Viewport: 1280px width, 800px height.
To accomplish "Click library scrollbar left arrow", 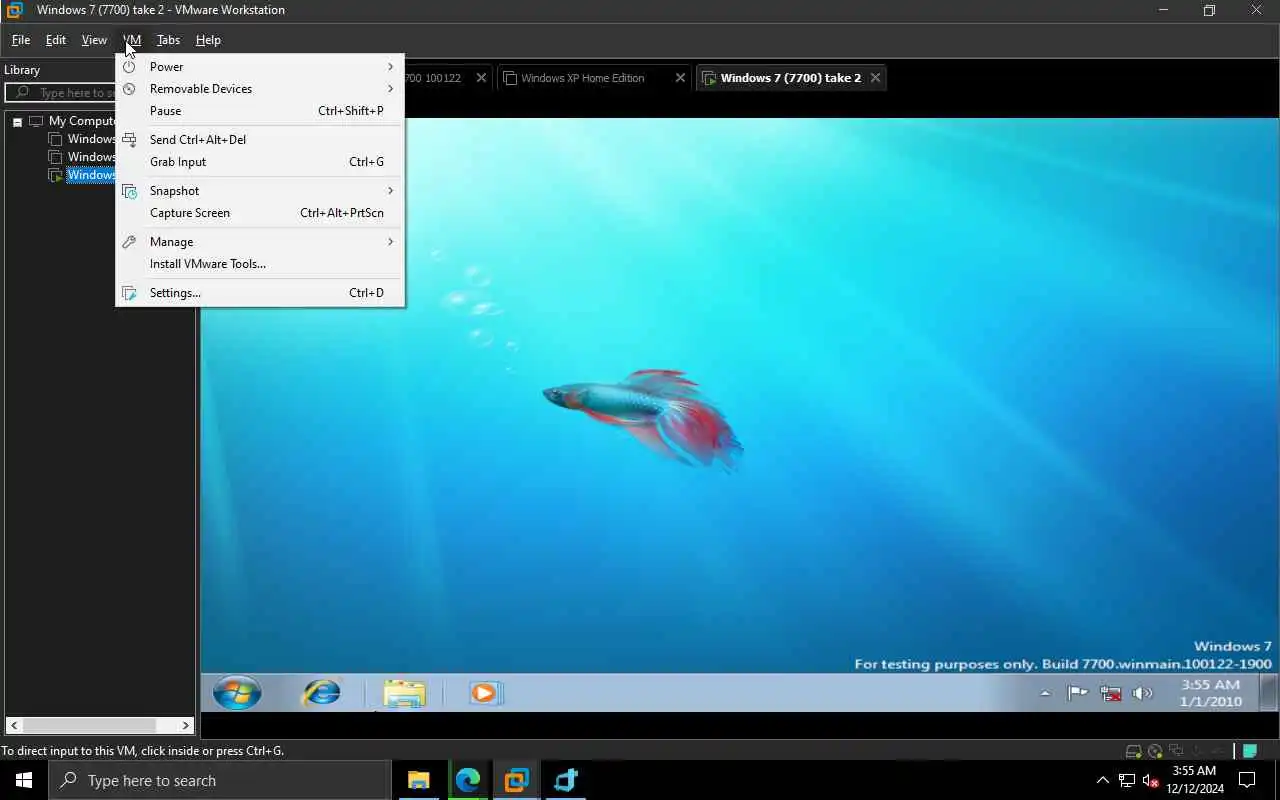I will point(14,726).
